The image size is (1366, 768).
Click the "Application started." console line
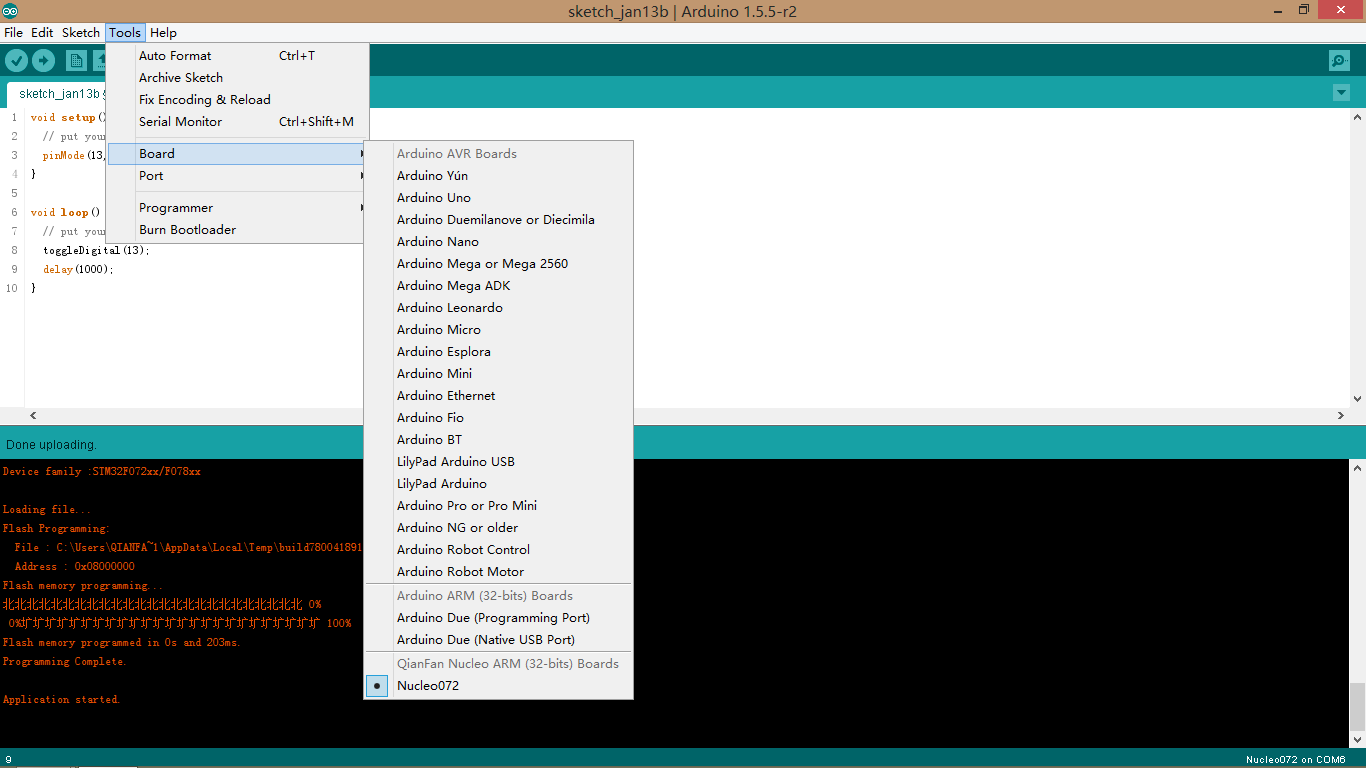(62, 700)
